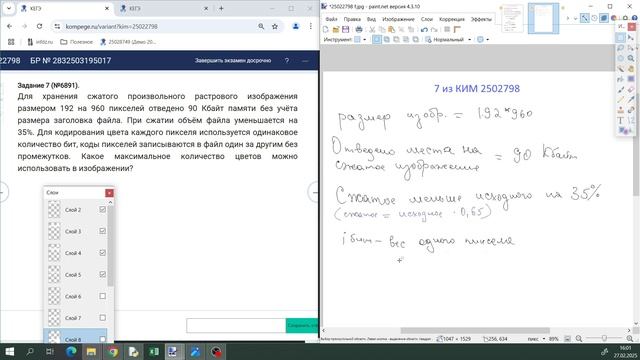Save the image using the floppy disk icon

[x=345, y=29]
